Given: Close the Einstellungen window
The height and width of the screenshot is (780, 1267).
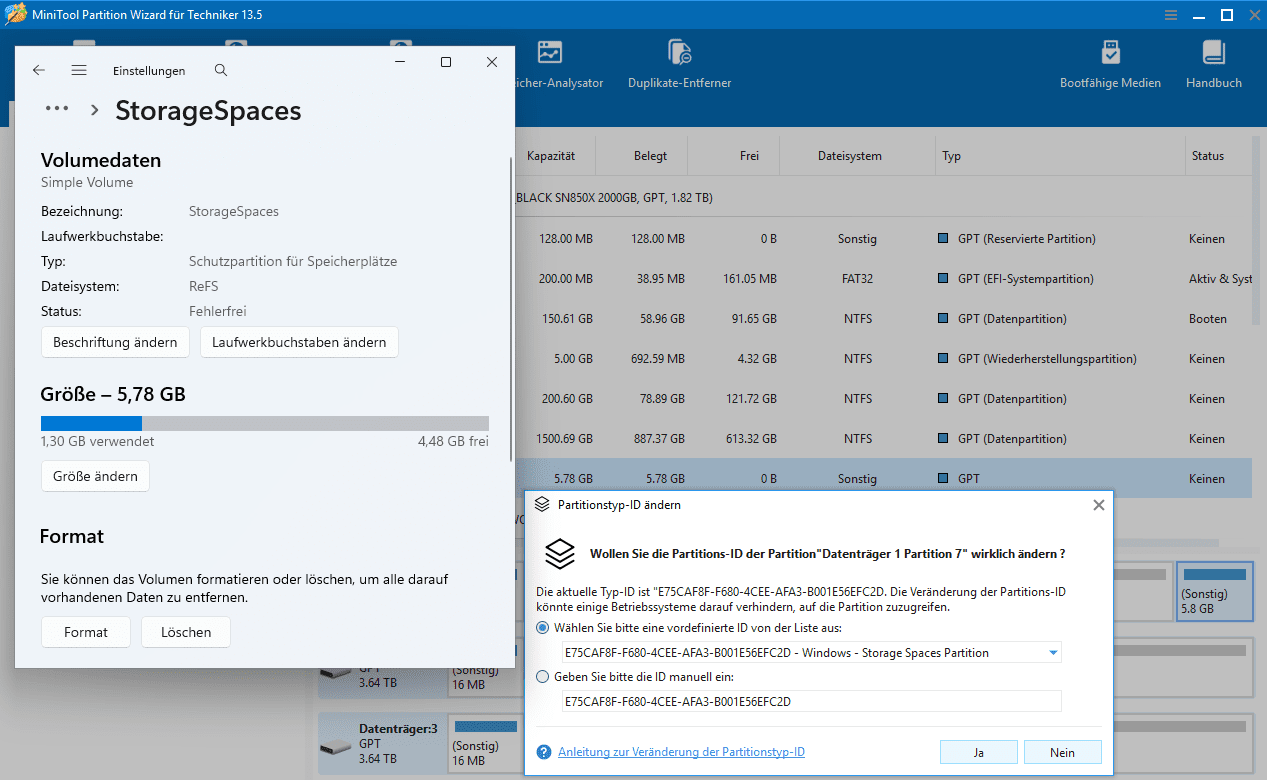Looking at the screenshot, I should 492,62.
